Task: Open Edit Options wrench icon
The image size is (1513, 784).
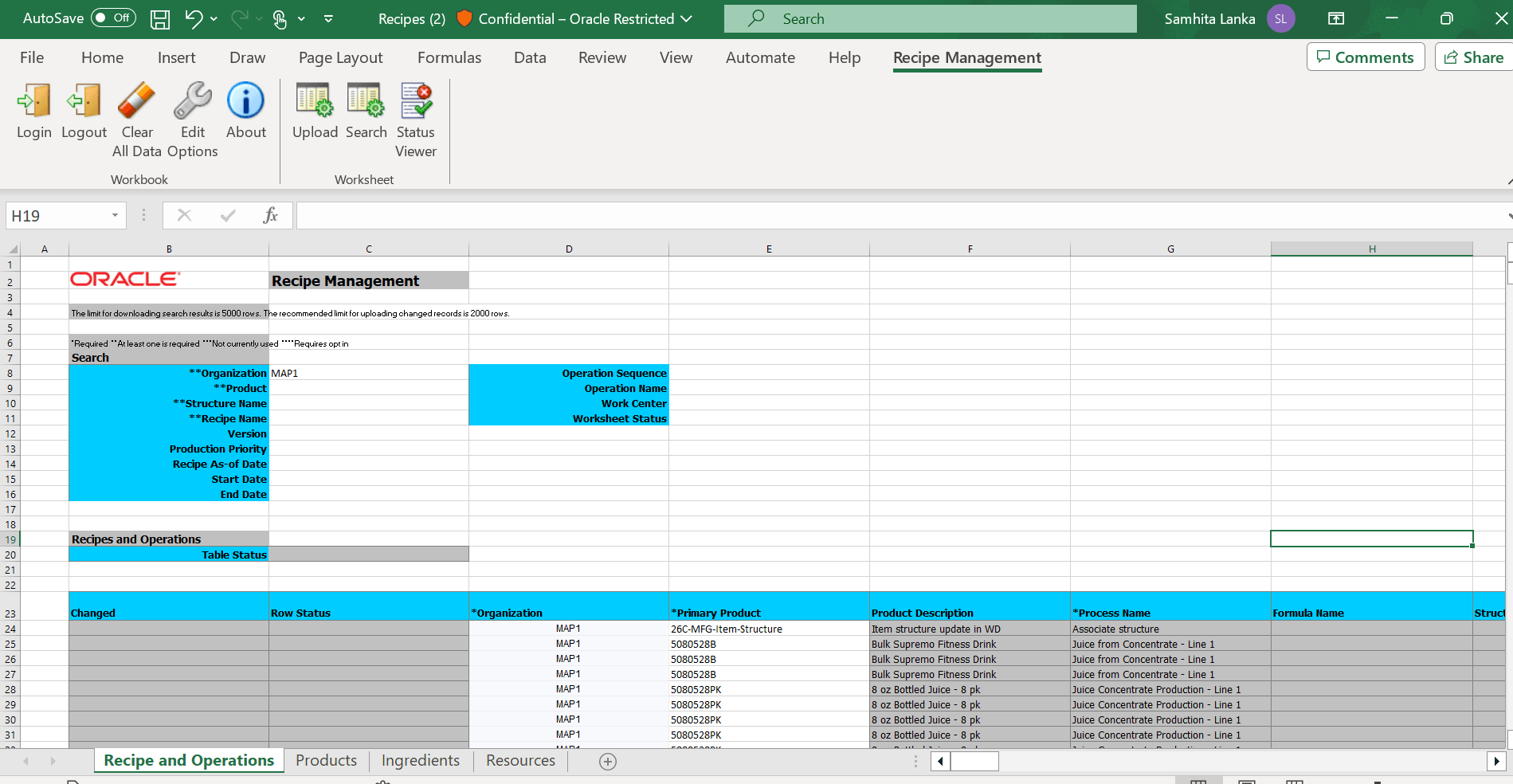Action: click(x=192, y=101)
